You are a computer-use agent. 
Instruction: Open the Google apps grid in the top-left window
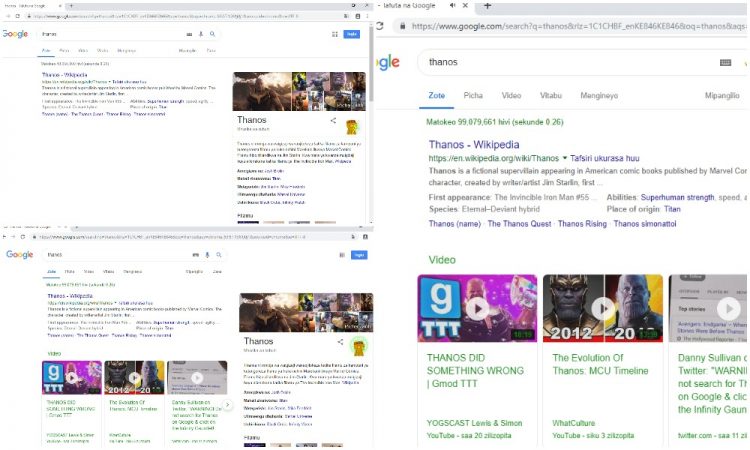point(334,34)
